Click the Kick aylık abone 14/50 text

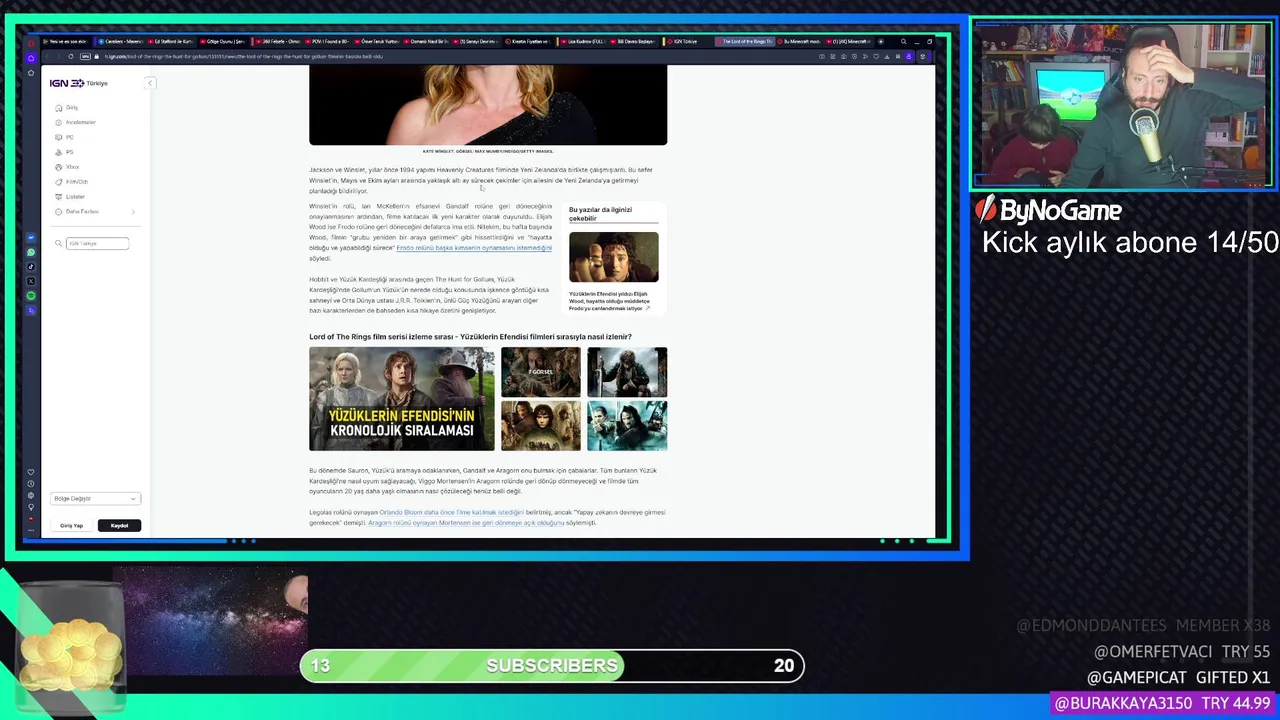pos(1129,243)
